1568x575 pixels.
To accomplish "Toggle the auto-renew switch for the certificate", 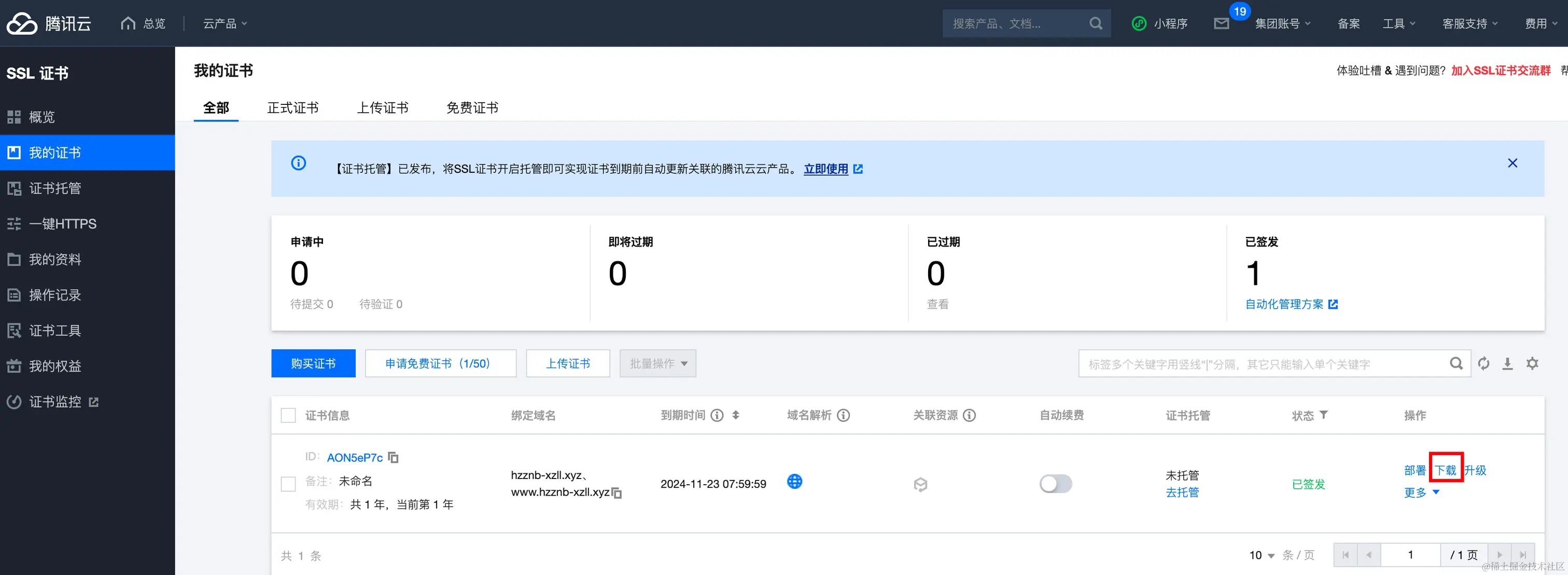I will pyautogui.click(x=1056, y=484).
